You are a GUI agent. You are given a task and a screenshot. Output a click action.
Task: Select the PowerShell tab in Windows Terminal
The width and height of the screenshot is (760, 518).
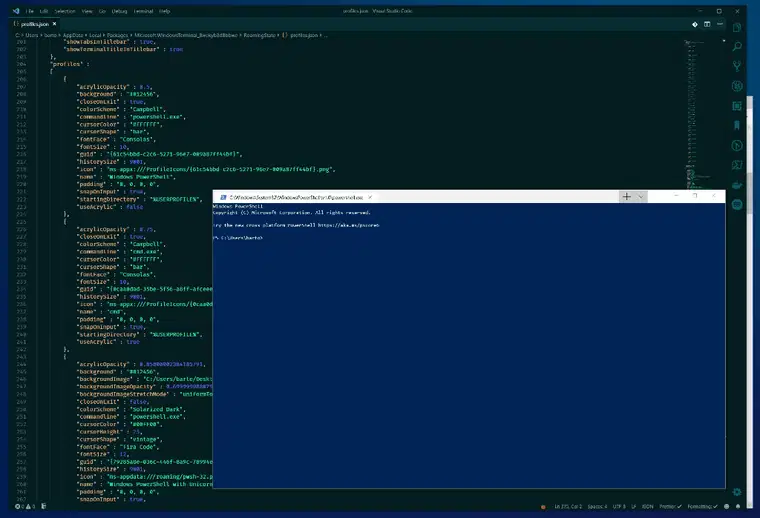296,197
